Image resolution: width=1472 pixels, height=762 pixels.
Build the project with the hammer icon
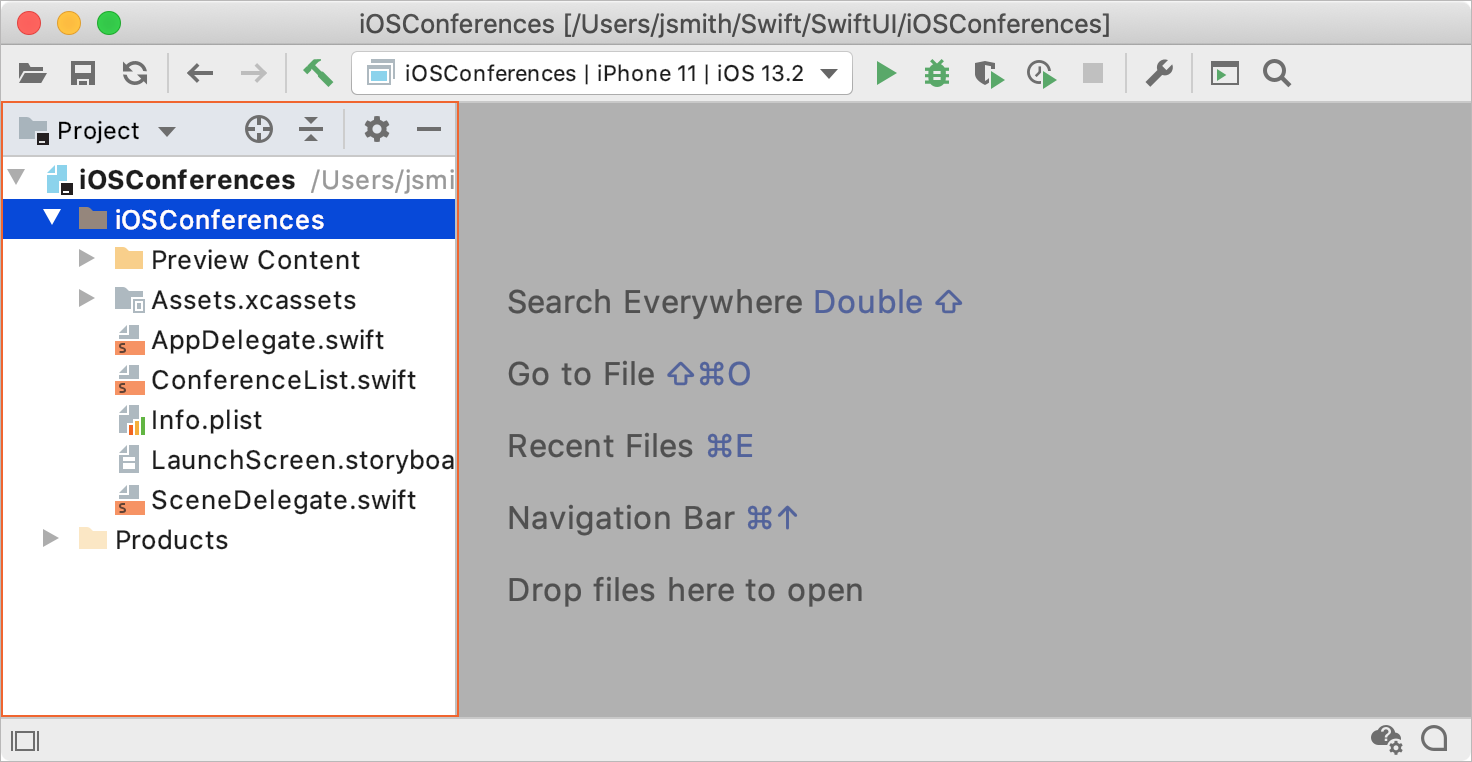(318, 73)
